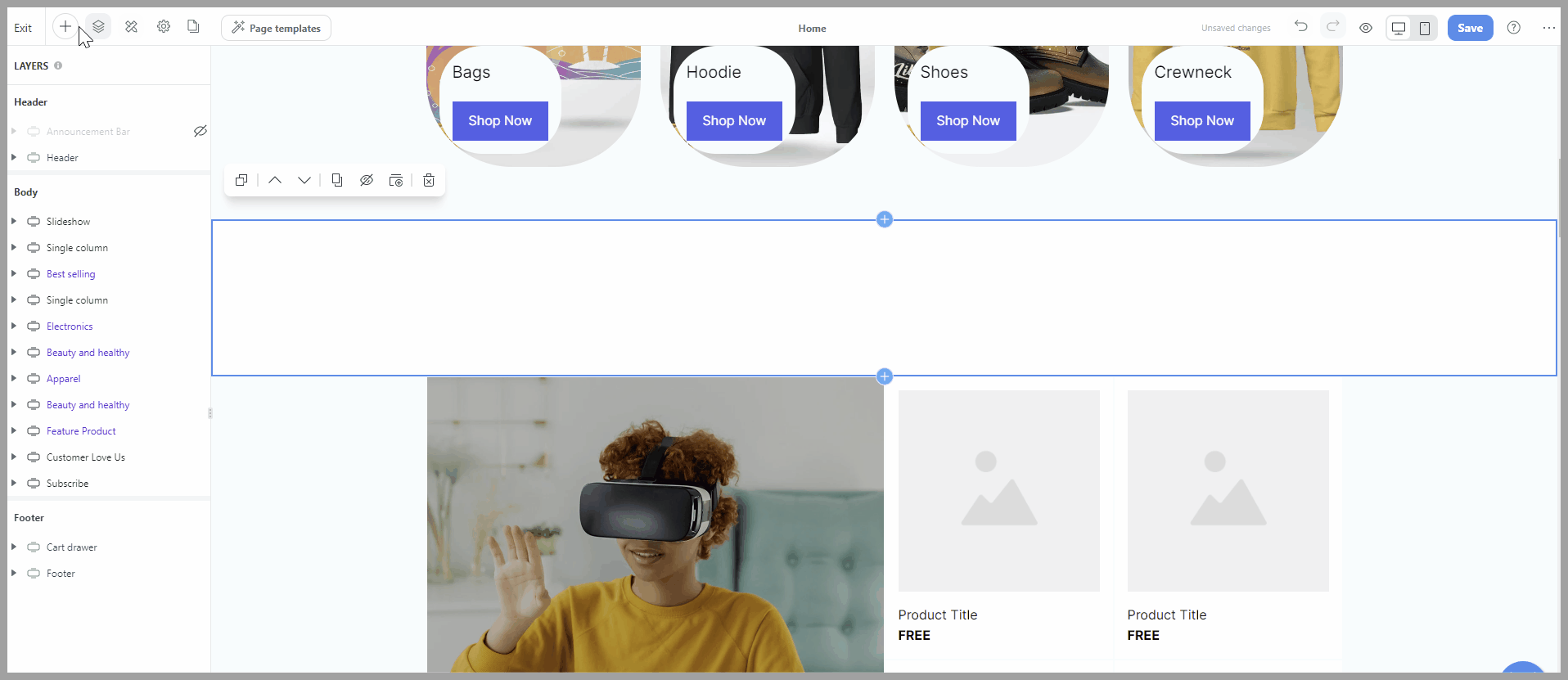
Task: Preview the page with the eye icon
Action: coord(1366,28)
